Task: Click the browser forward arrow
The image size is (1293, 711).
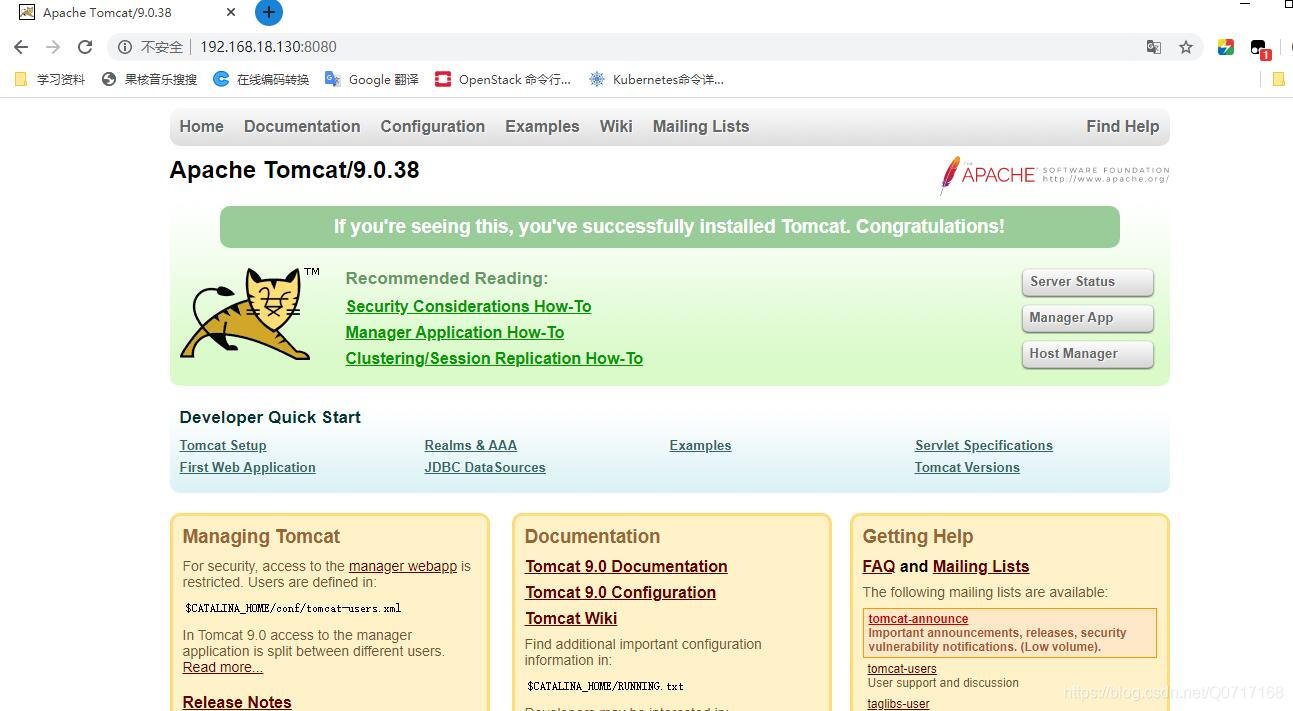Action: 53,47
